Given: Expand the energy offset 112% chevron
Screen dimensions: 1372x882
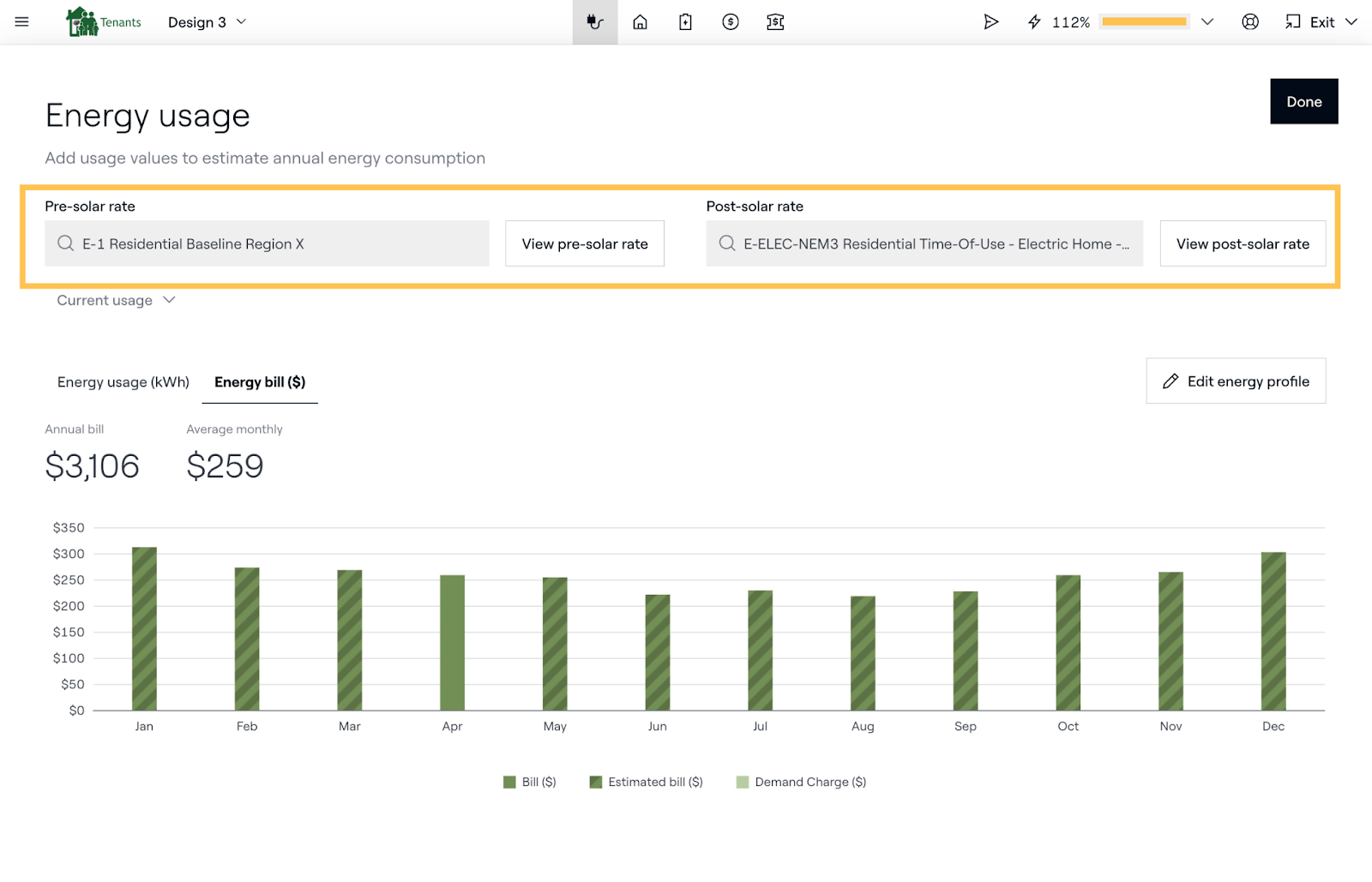Looking at the screenshot, I should [x=1207, y=22].
